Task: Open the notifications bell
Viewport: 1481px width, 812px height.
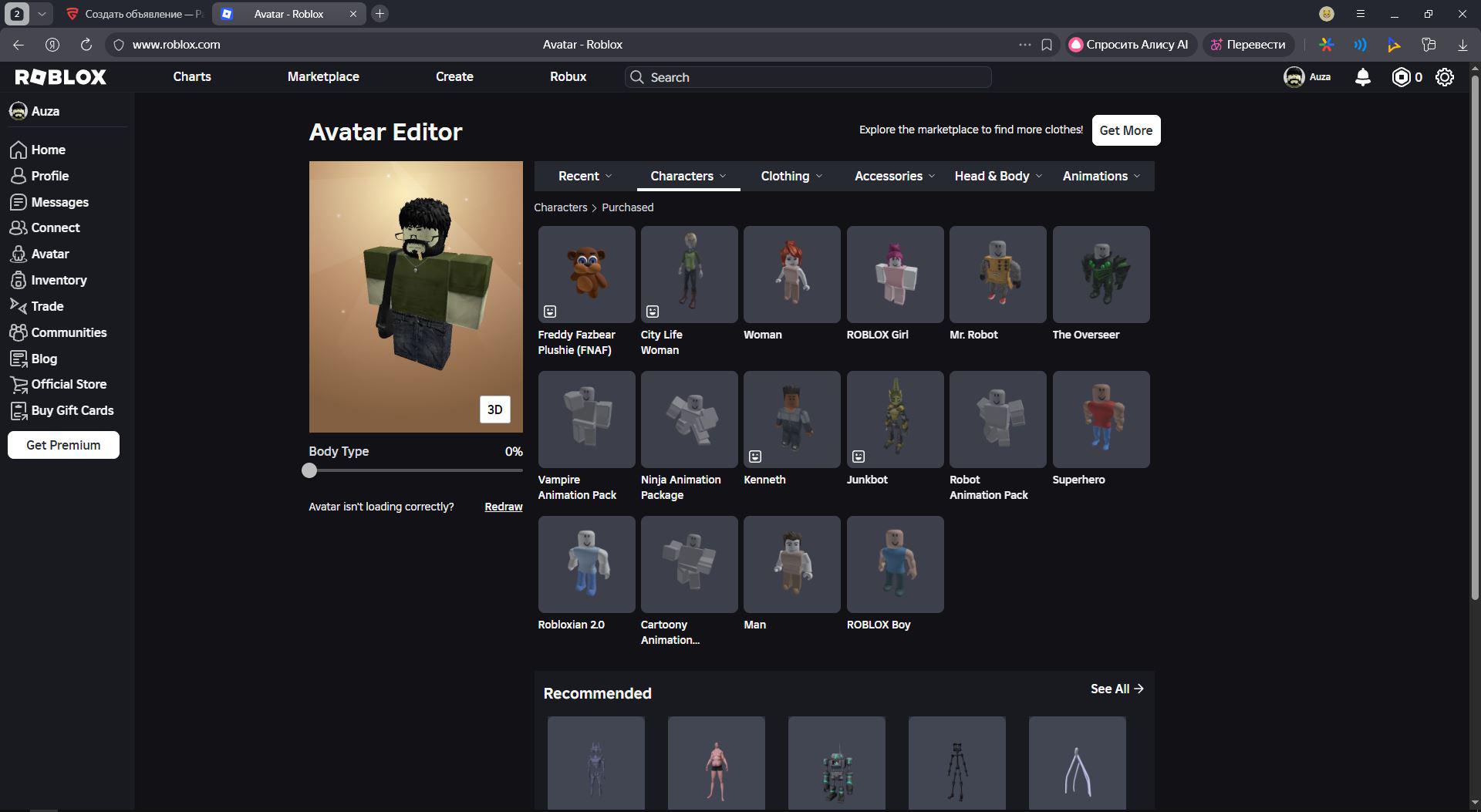Action: pos(1363,77)
